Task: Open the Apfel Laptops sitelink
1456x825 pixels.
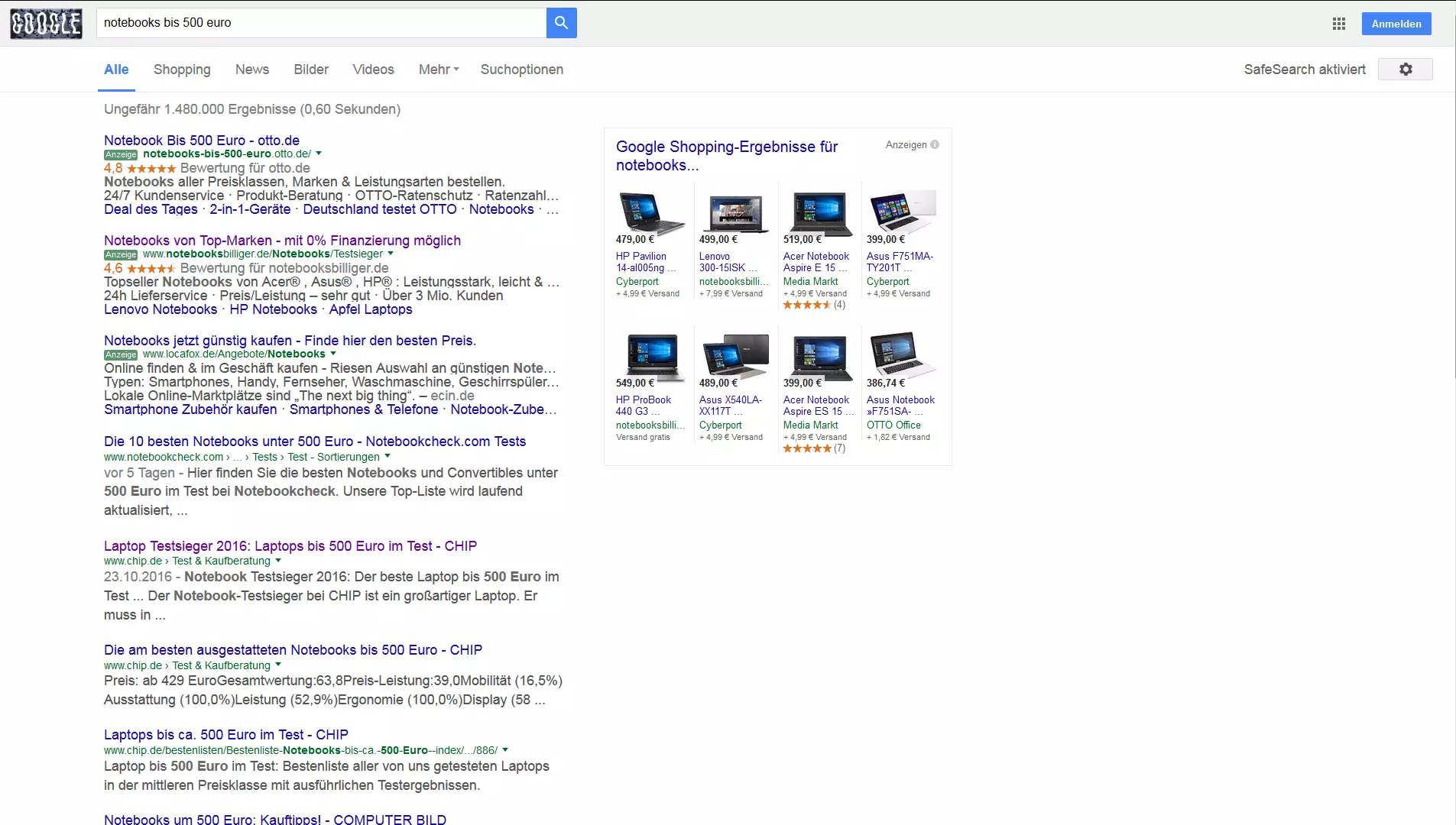Action: pos(371,309)
